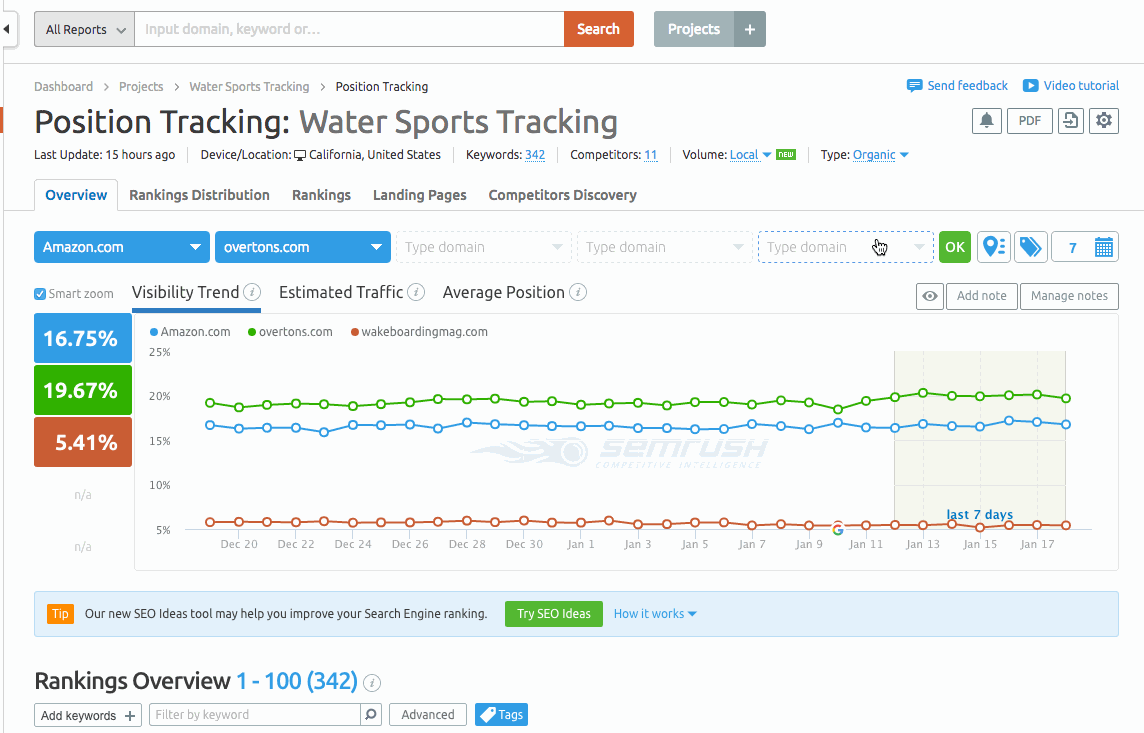Screen dimensions: 1144x733
Task: Click the keyword filter search magnifier
Action: tap(369, 714)
